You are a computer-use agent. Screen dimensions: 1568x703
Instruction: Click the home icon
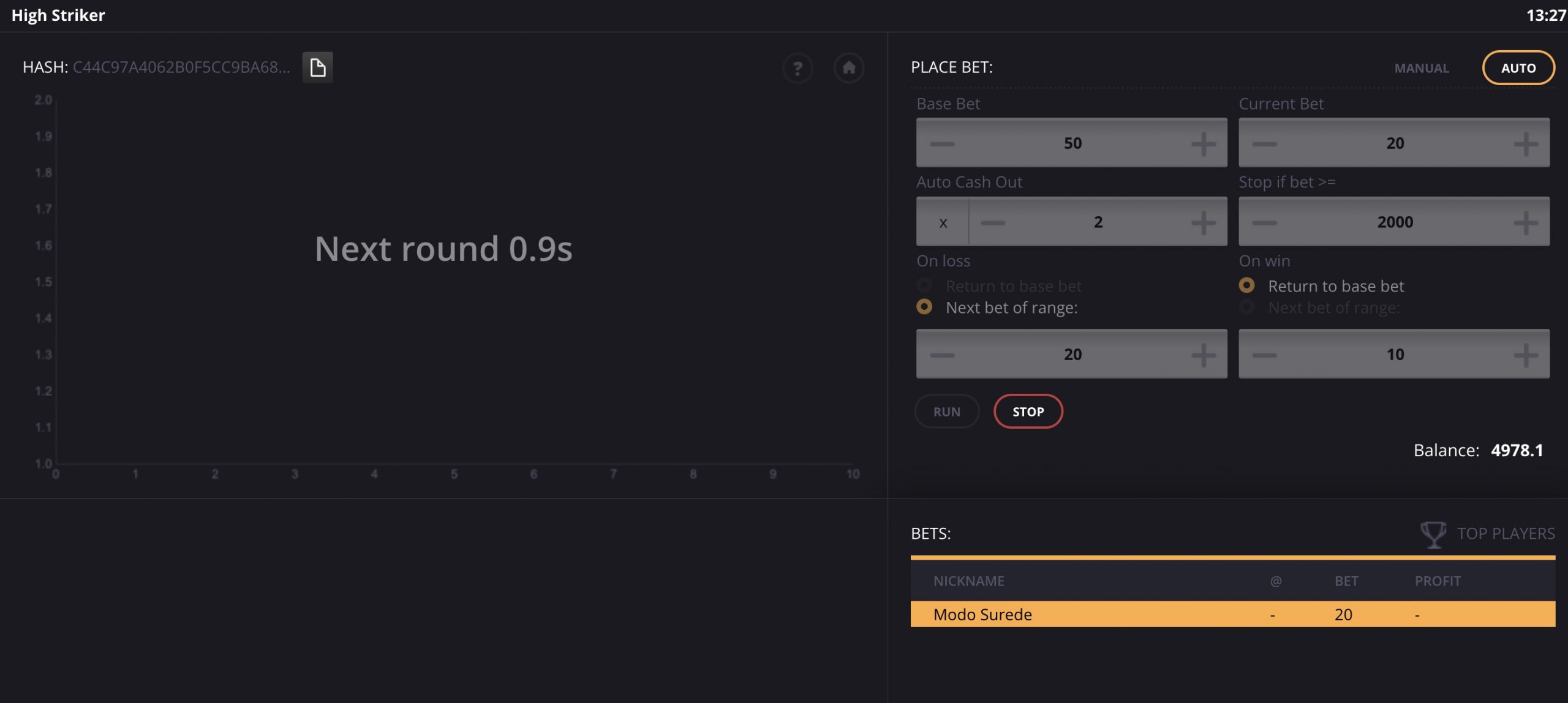coord(849,68)
